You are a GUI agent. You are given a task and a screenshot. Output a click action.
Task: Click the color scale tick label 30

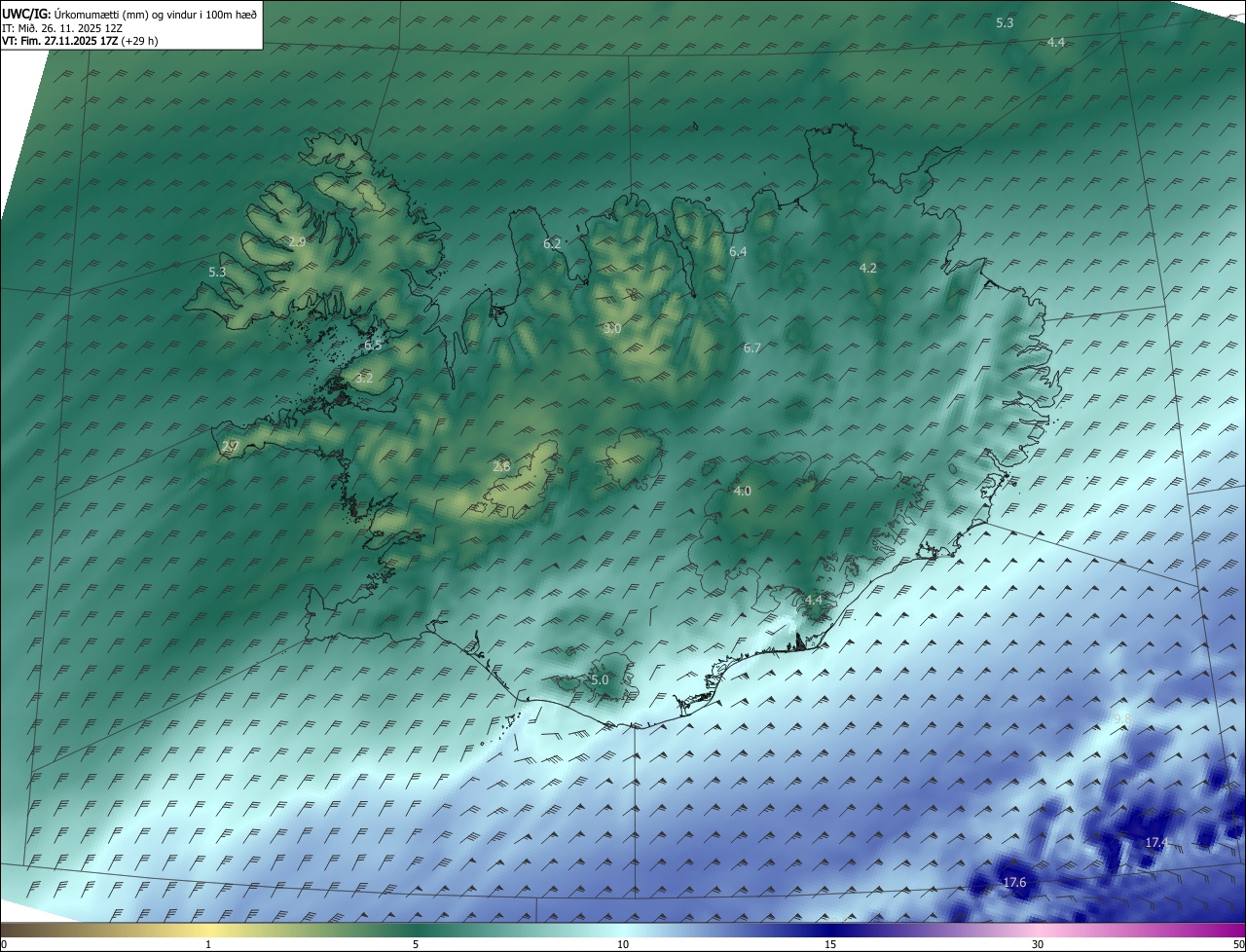click(1038, 944)
